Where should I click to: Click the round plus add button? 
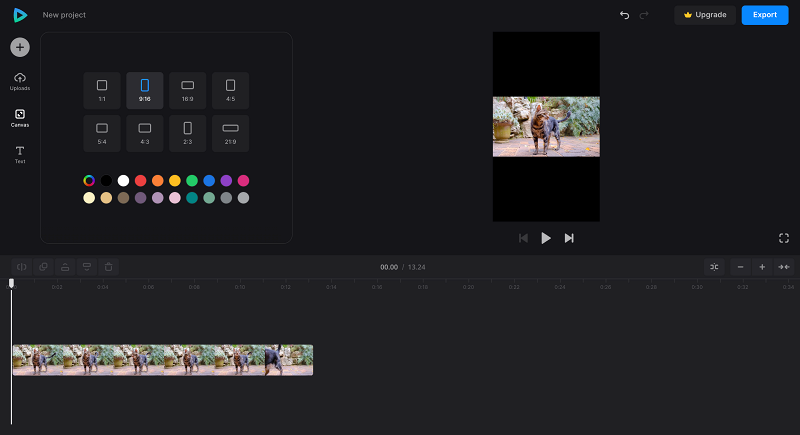coord(20,47)
